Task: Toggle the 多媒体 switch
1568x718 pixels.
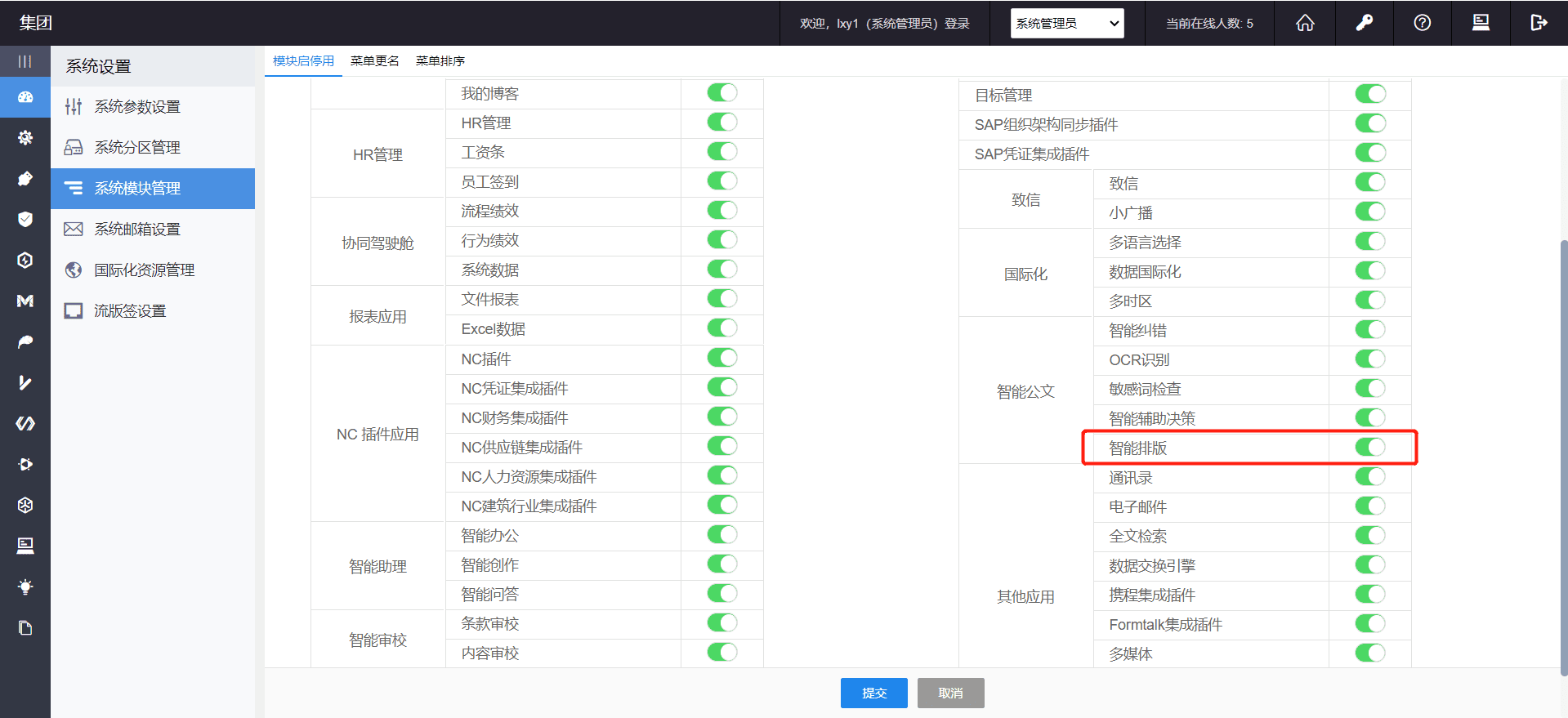Action: 1370,653
